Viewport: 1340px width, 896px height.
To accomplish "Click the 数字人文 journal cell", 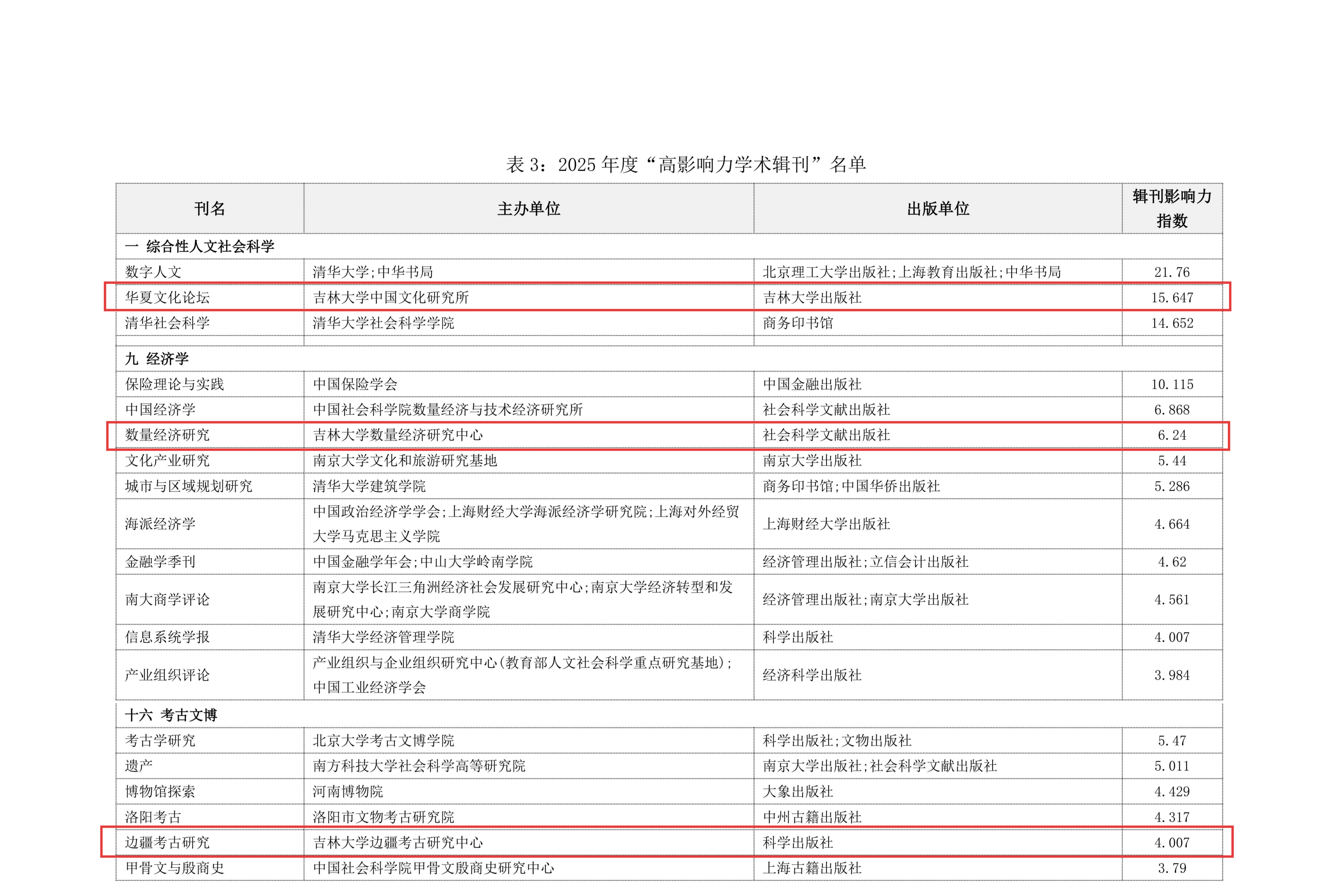I will (x=153, y=272).
